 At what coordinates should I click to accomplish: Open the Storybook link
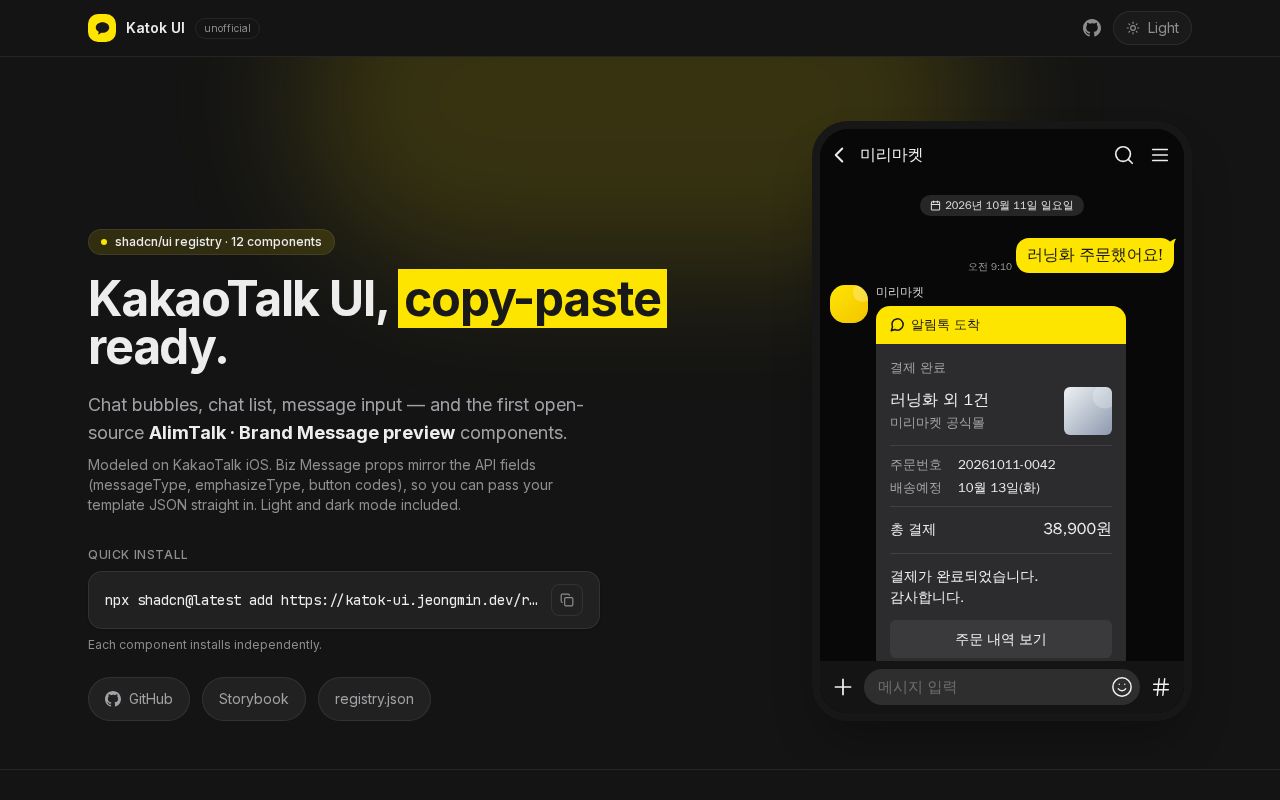254,699
